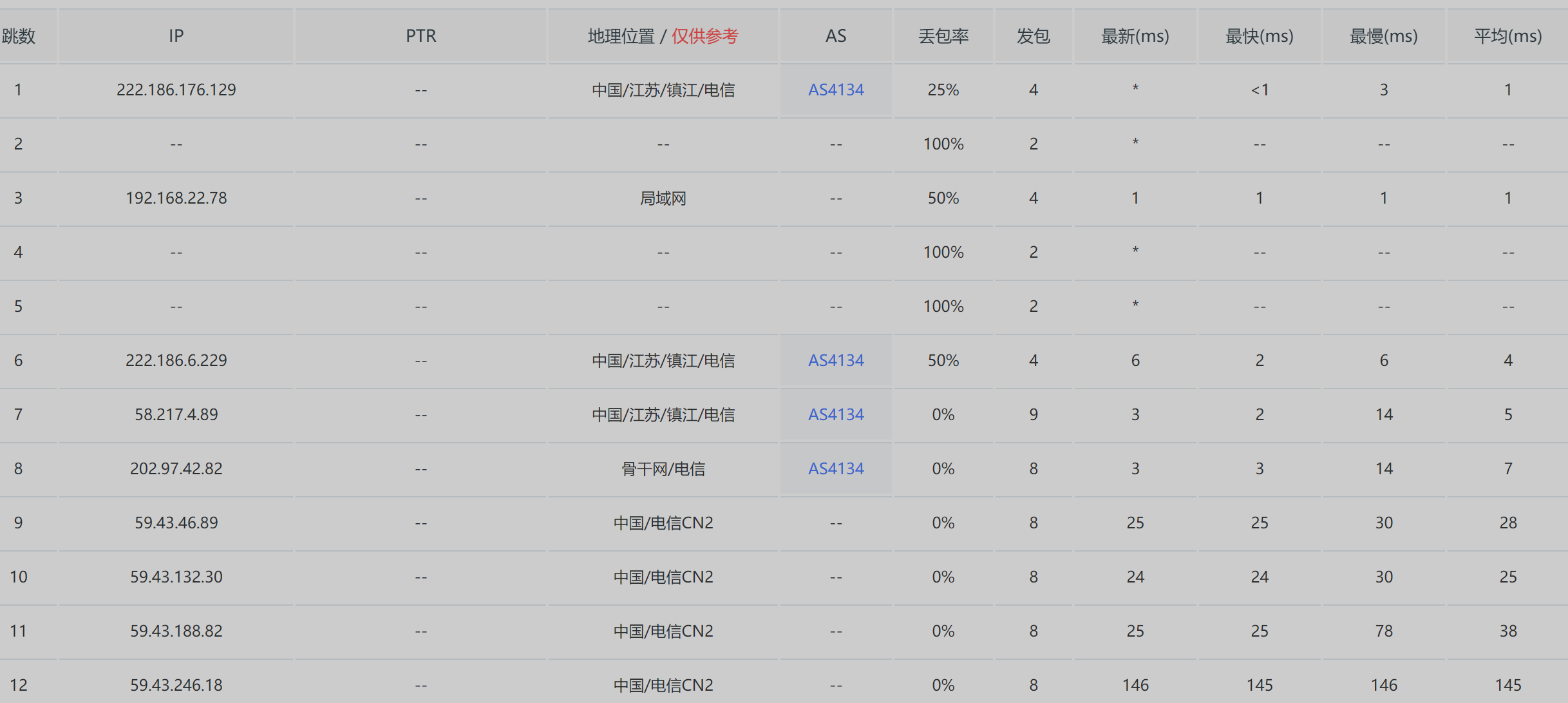The image size is (1568, 703).
Task: Click 局域网 location in hop 3
Action: click(x=663, y=198)
